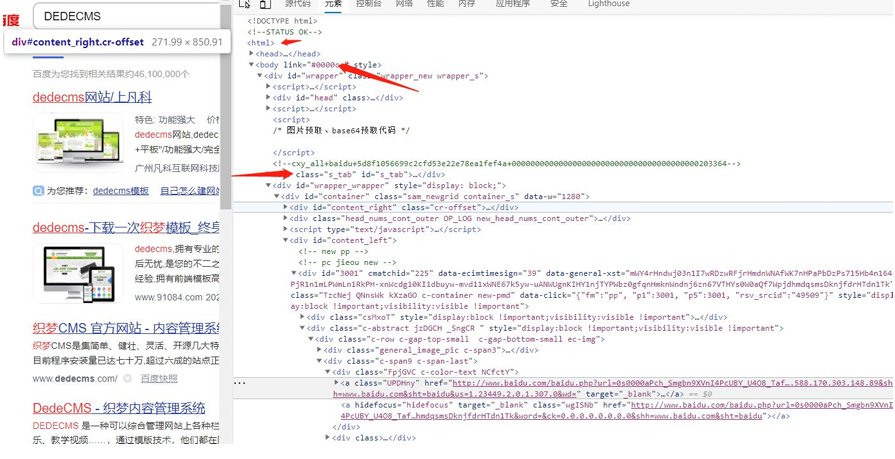Activate the inspect element picker icon
Viewport: 895px width, 459px height.
click(244, 4)
